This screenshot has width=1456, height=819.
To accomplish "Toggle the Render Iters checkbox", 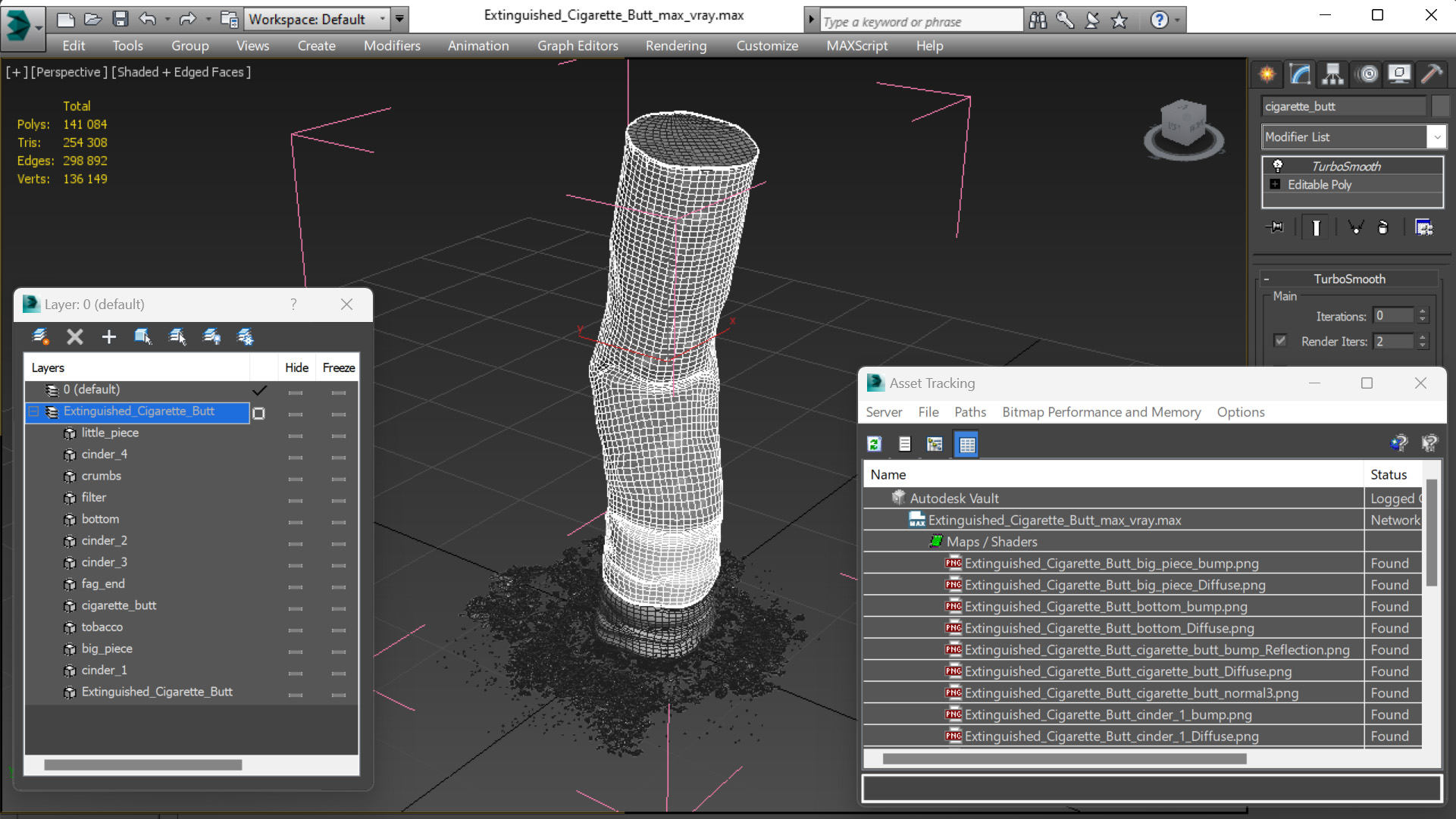I will [x=1280, y=341].
